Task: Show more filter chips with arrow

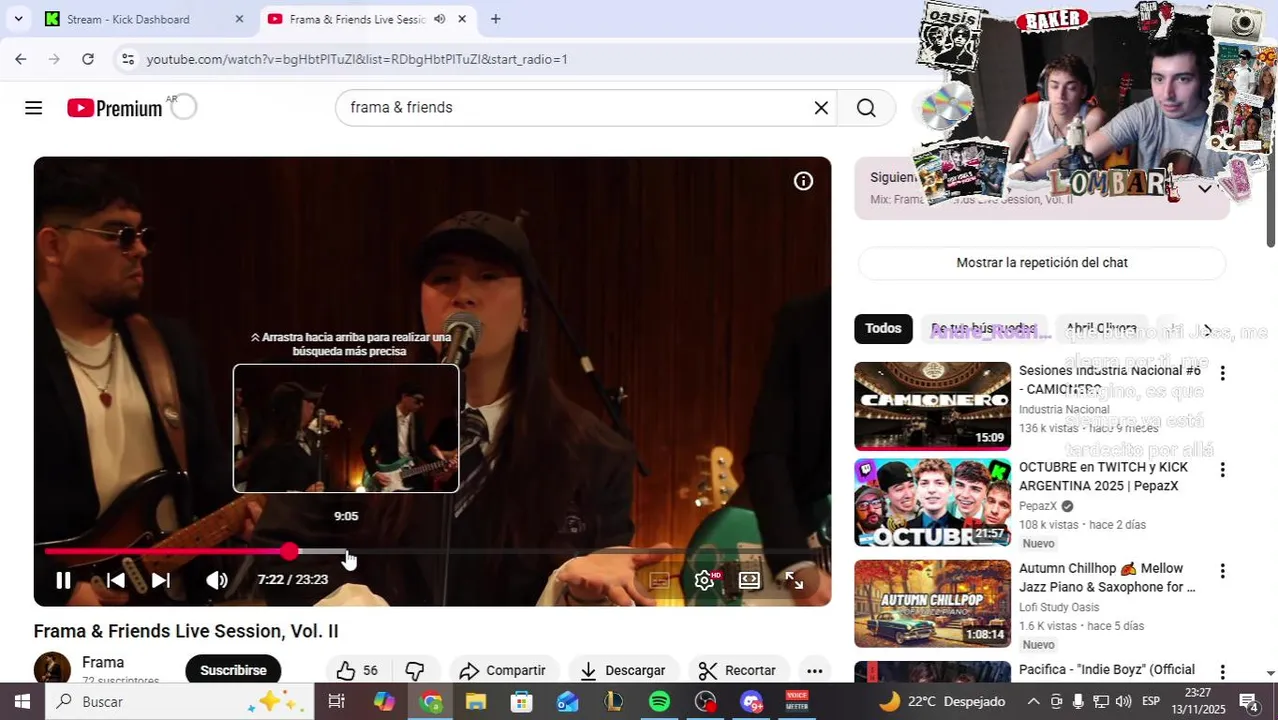Action: 1207,329
